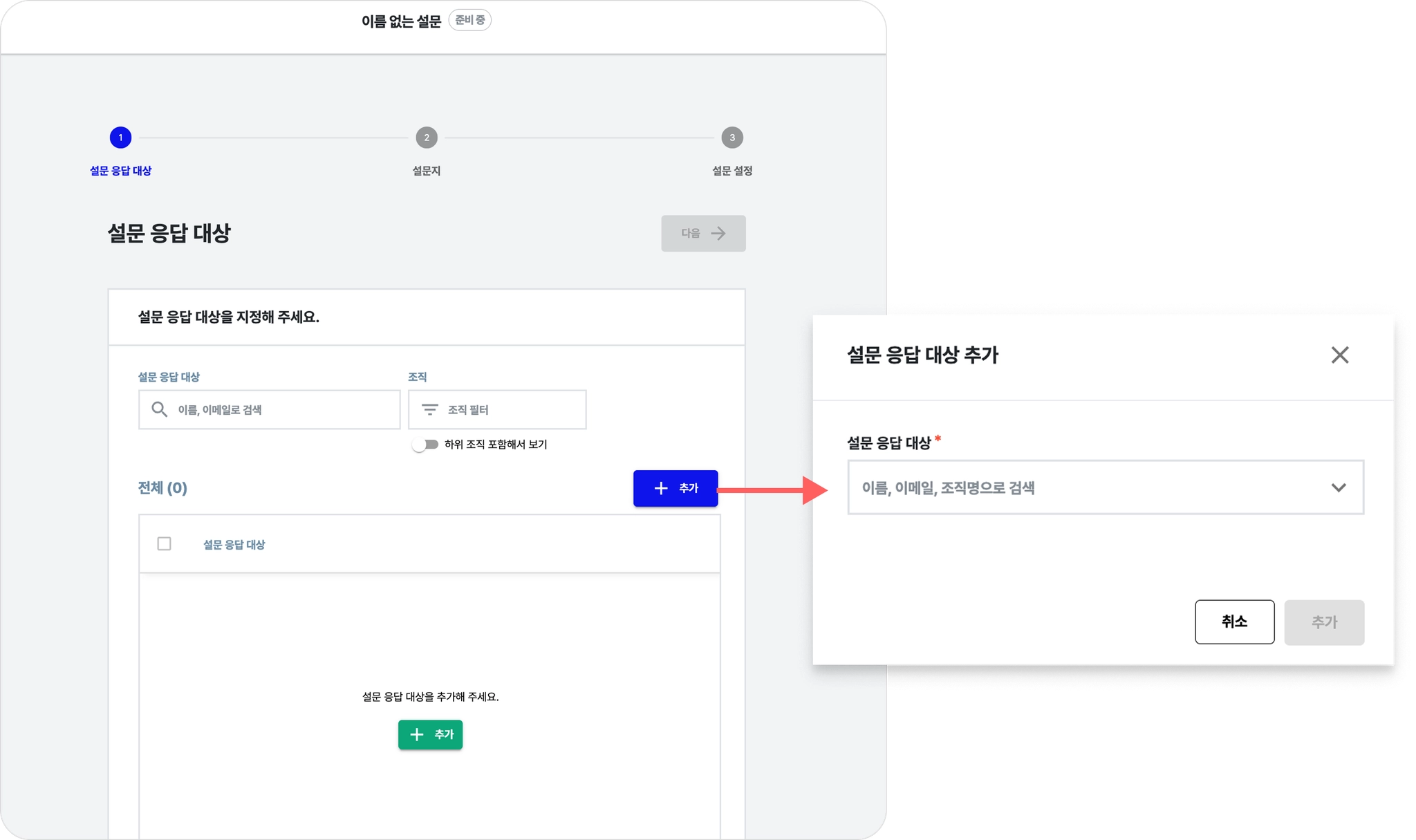Screen dimensions: 1416x840
Task: Click the 설문 응답 대상 column header
Action: 234,545
